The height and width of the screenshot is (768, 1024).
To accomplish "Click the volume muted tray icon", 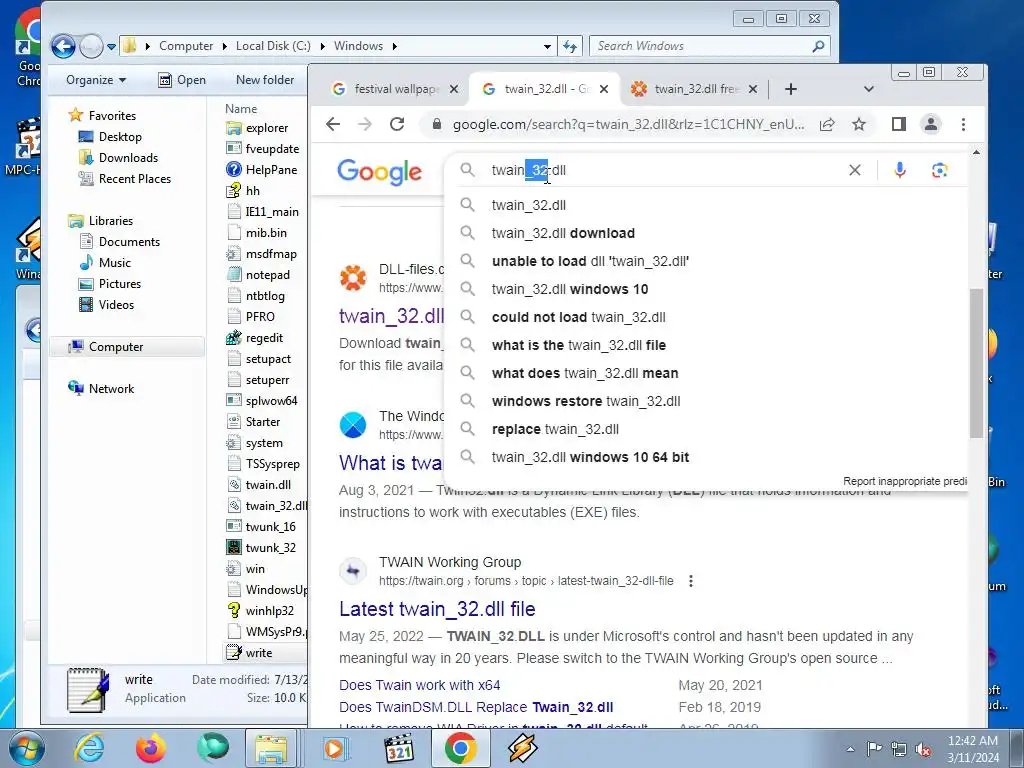I will pos(923,750).
